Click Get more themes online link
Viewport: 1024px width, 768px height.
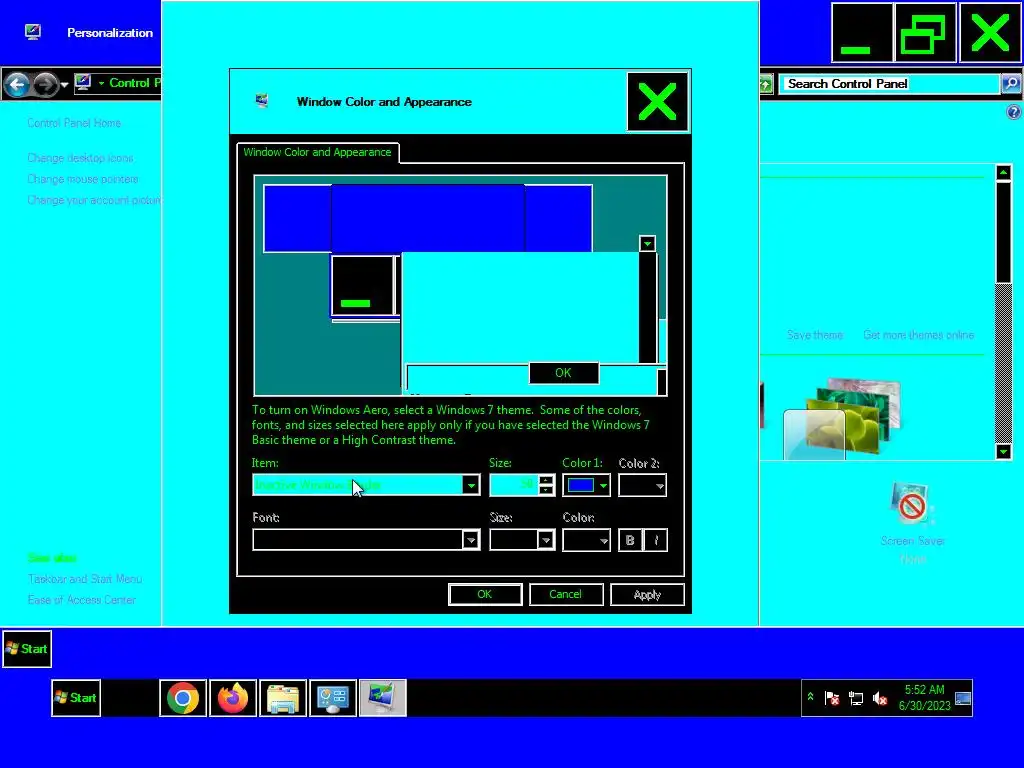(918, 335)
